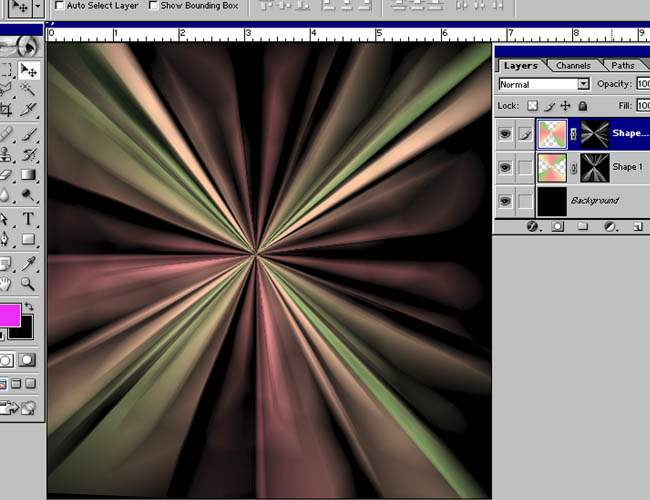Select the Background layer name
Viewport: 650px width, 500px height.
pos(595,201)
